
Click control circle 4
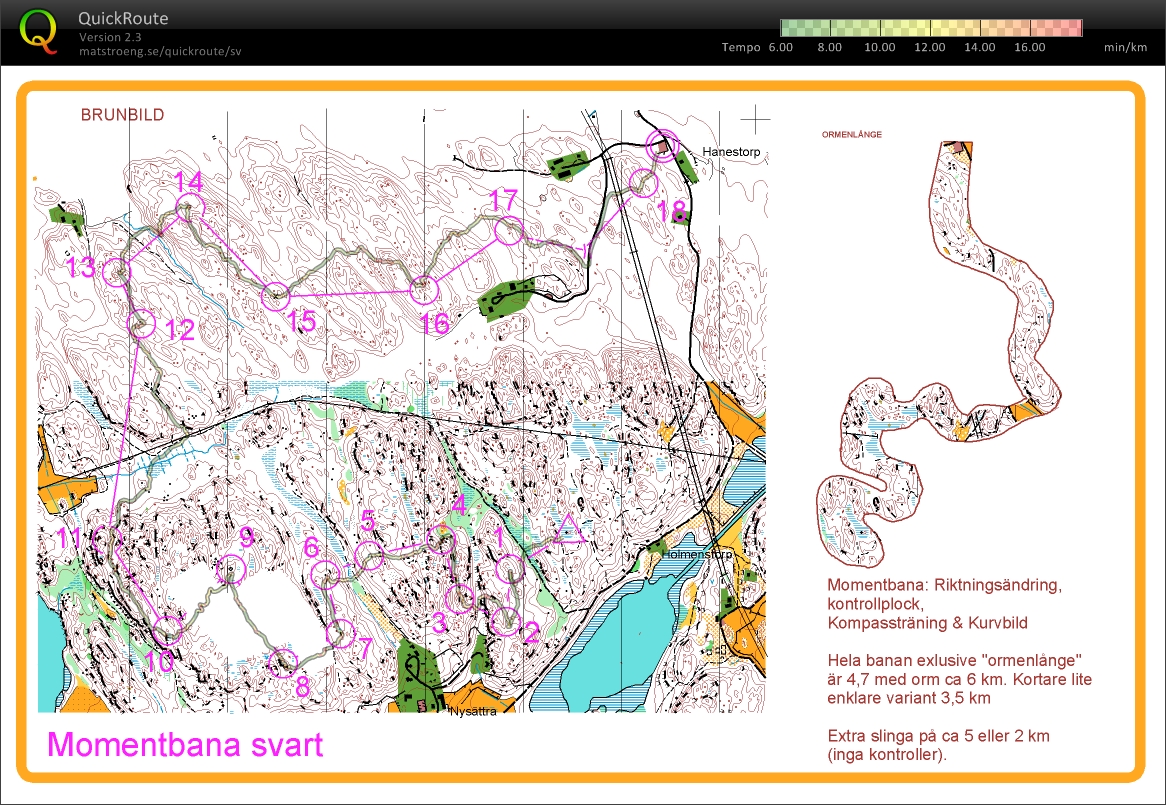[x=441, y=540]
